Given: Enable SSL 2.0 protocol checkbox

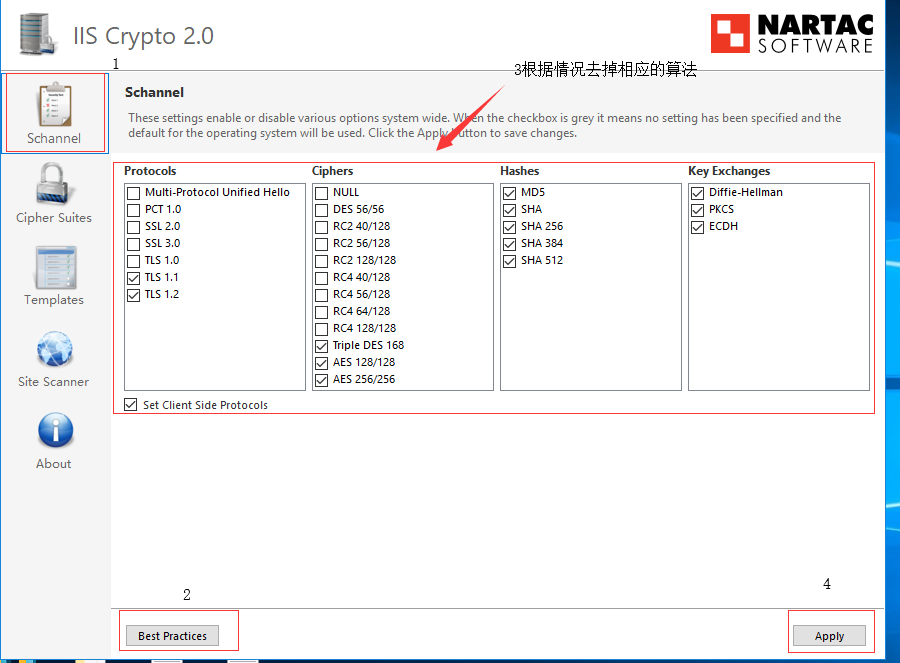Looking at the screenshot, I should click(x=133, y=227).
